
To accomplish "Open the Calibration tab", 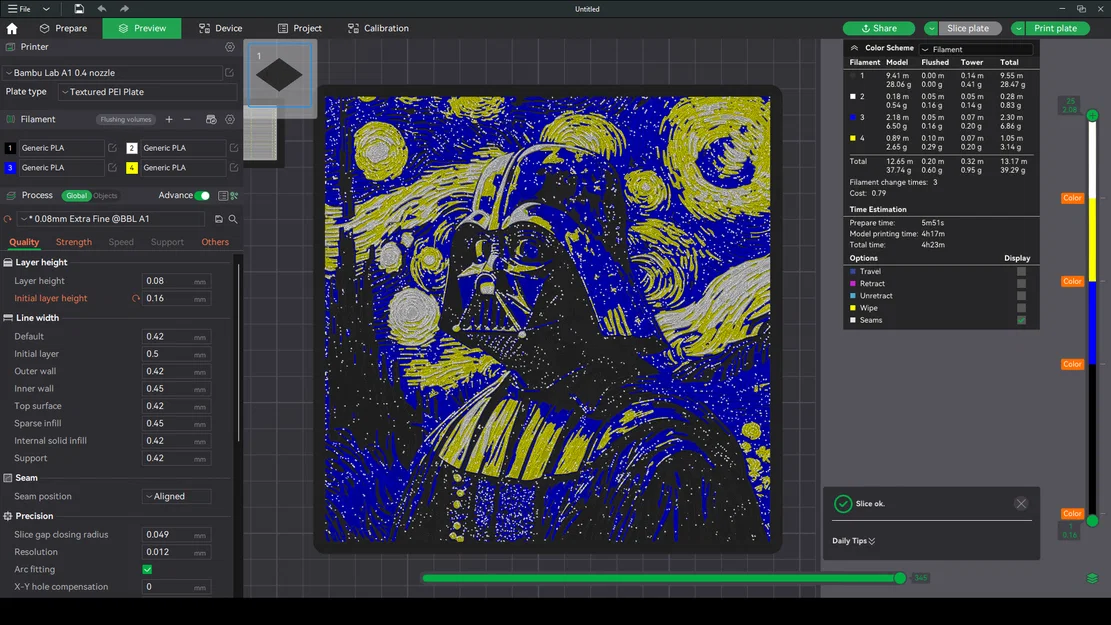I will point(378,28).
